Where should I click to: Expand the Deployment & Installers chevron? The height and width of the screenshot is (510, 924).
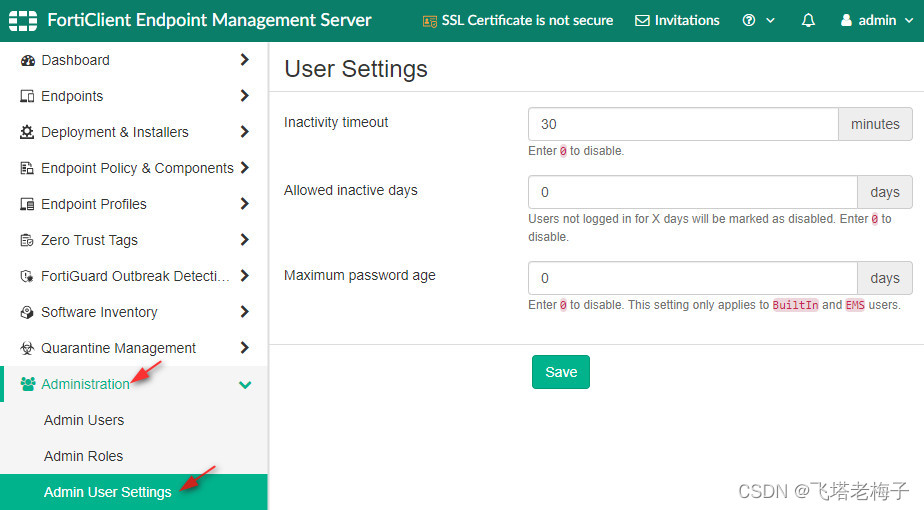(245, 131)
